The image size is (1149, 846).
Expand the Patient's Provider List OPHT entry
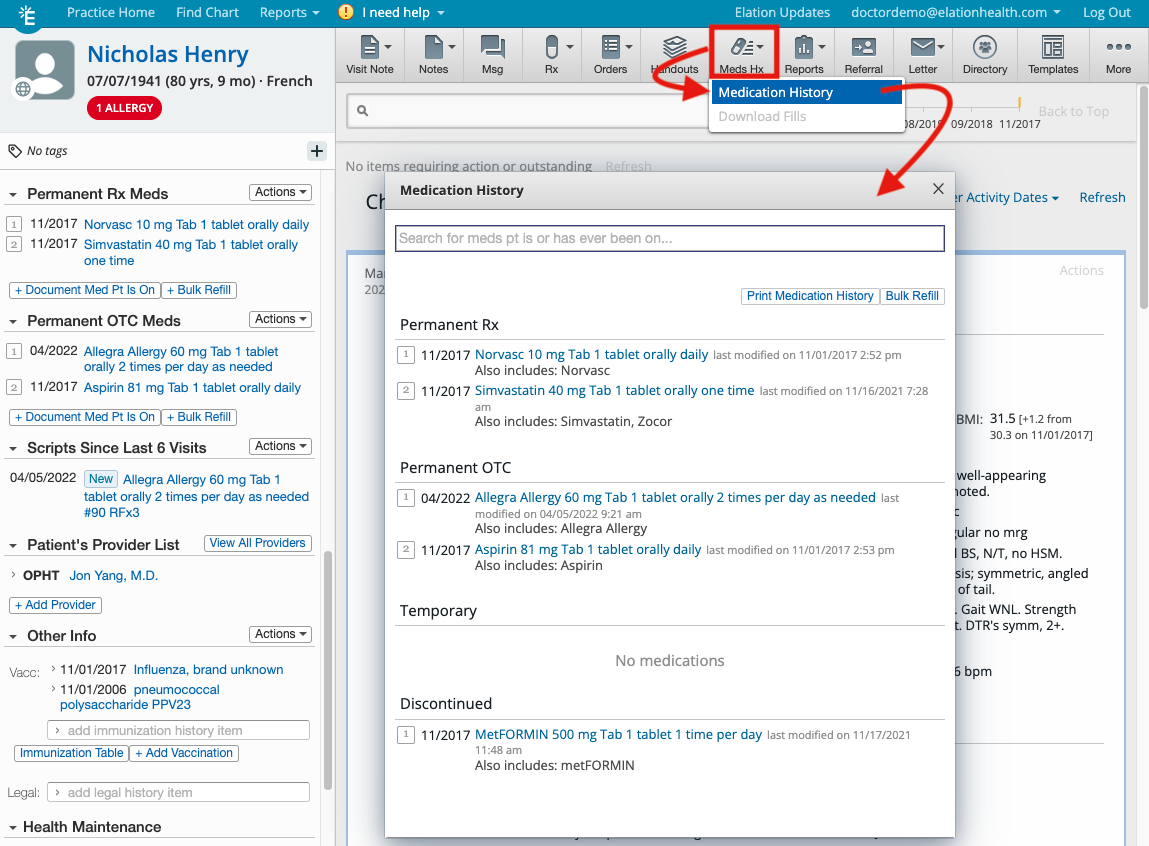[14, 575]
